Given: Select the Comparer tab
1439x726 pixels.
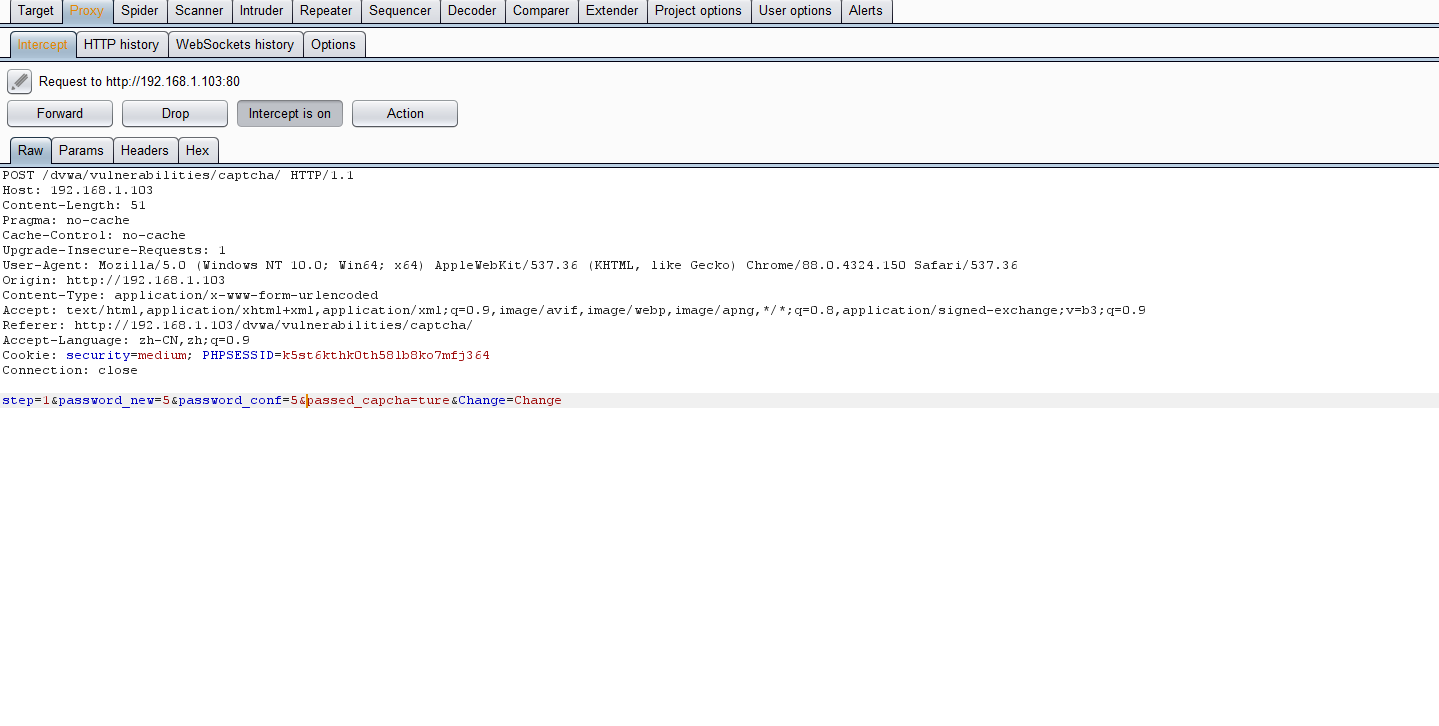Looking at the screenshot, I should click(x=541, y=11).
